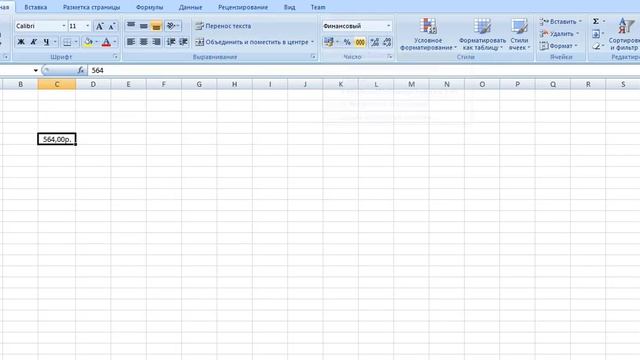Open text orientation options
Viewport: 640px width, 360px height.
(173, 26)
